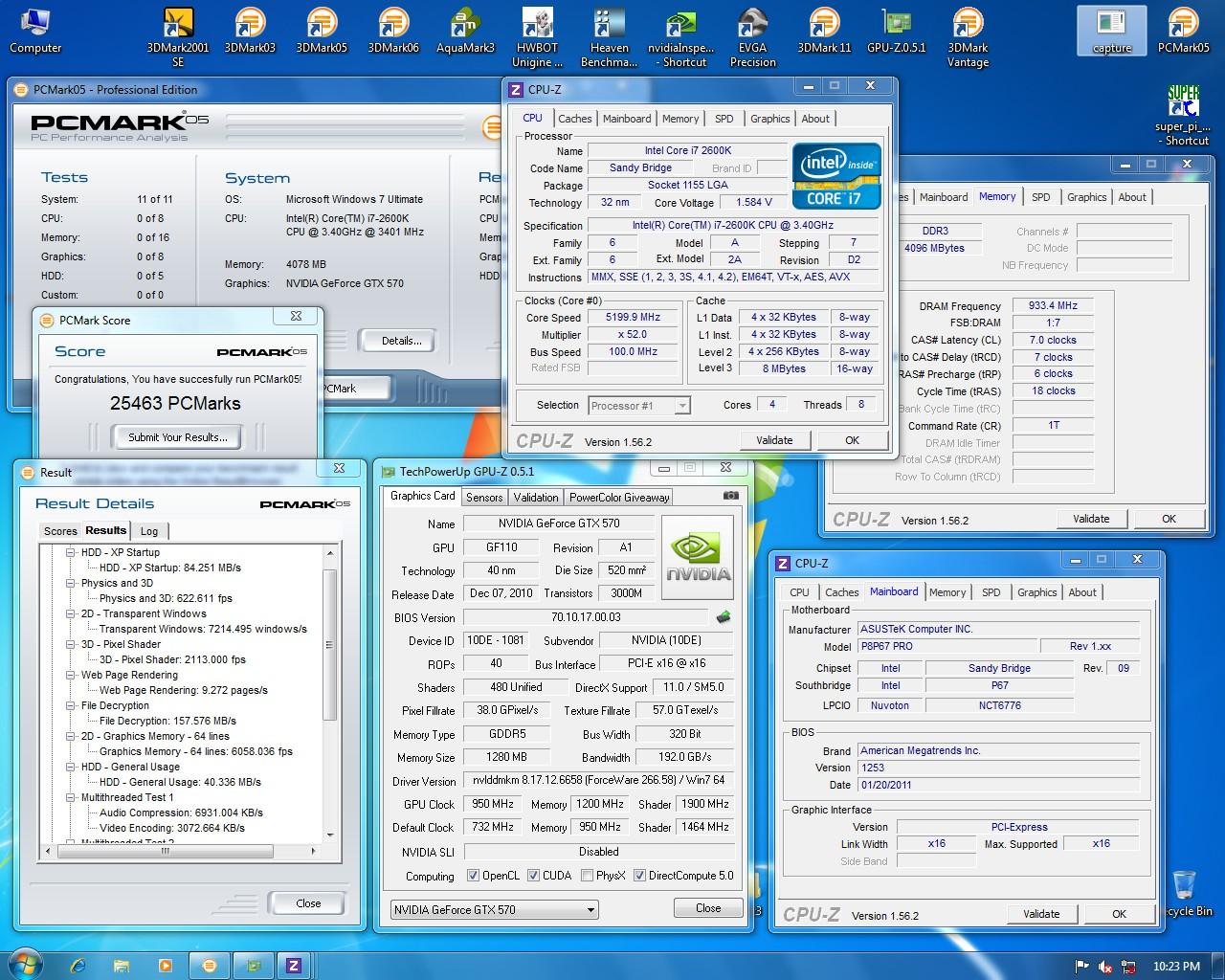Toggle the PhysX checkbox in GPU-Z

pos(587,875)
